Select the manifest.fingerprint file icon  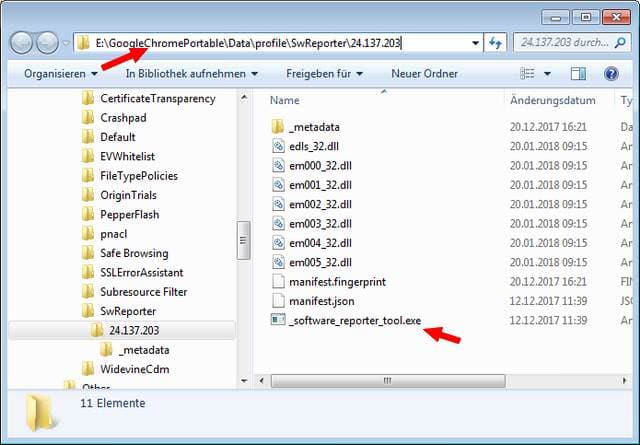278,282
